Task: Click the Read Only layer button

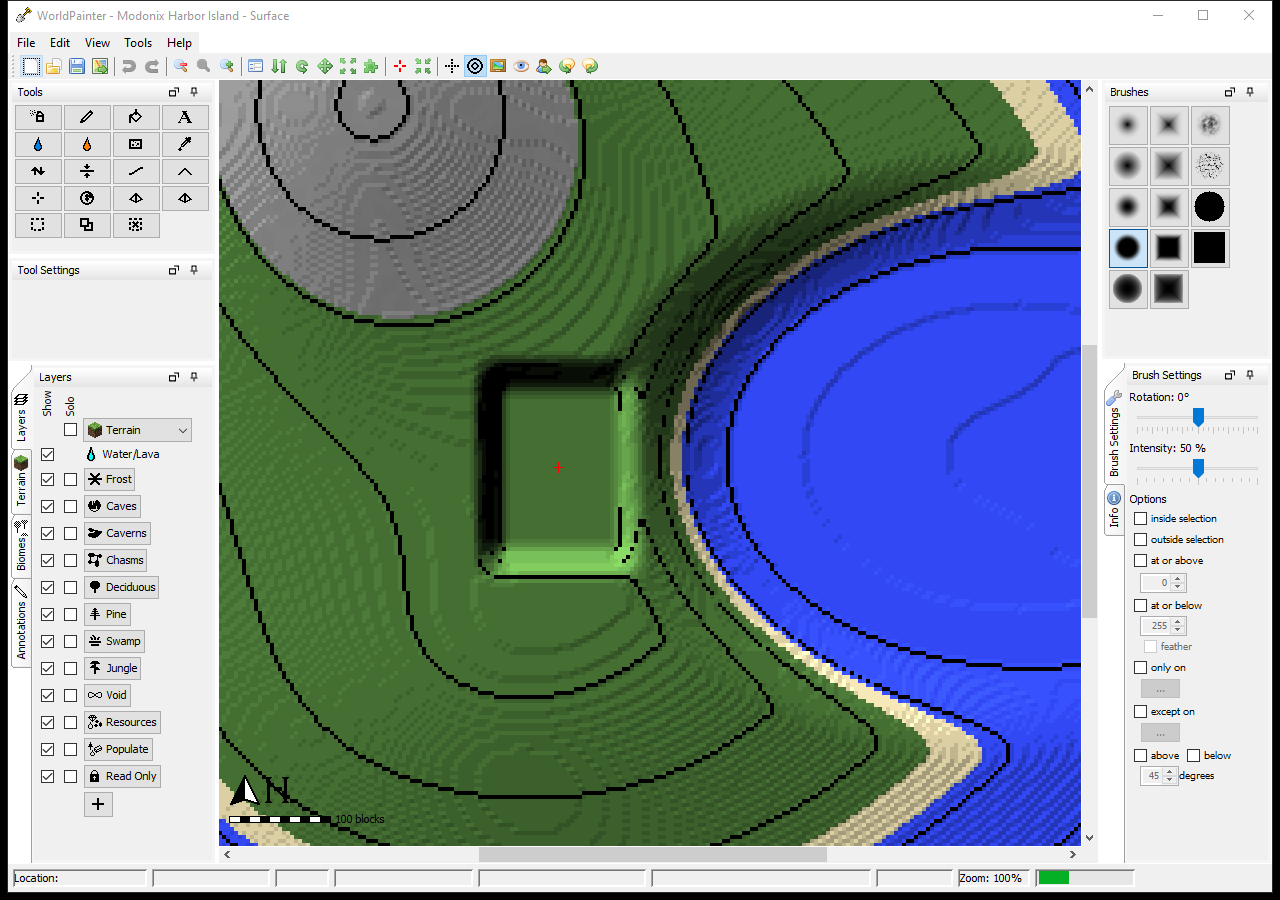Action: coord(122,777)
